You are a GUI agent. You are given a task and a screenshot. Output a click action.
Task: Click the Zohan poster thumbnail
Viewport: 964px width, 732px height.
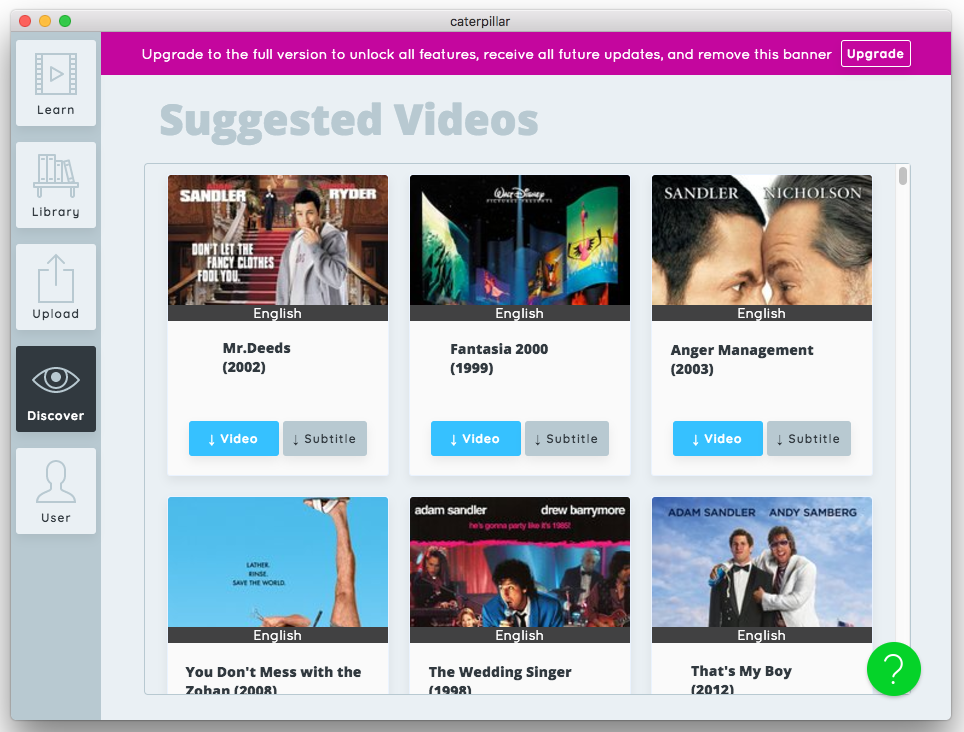278,562
